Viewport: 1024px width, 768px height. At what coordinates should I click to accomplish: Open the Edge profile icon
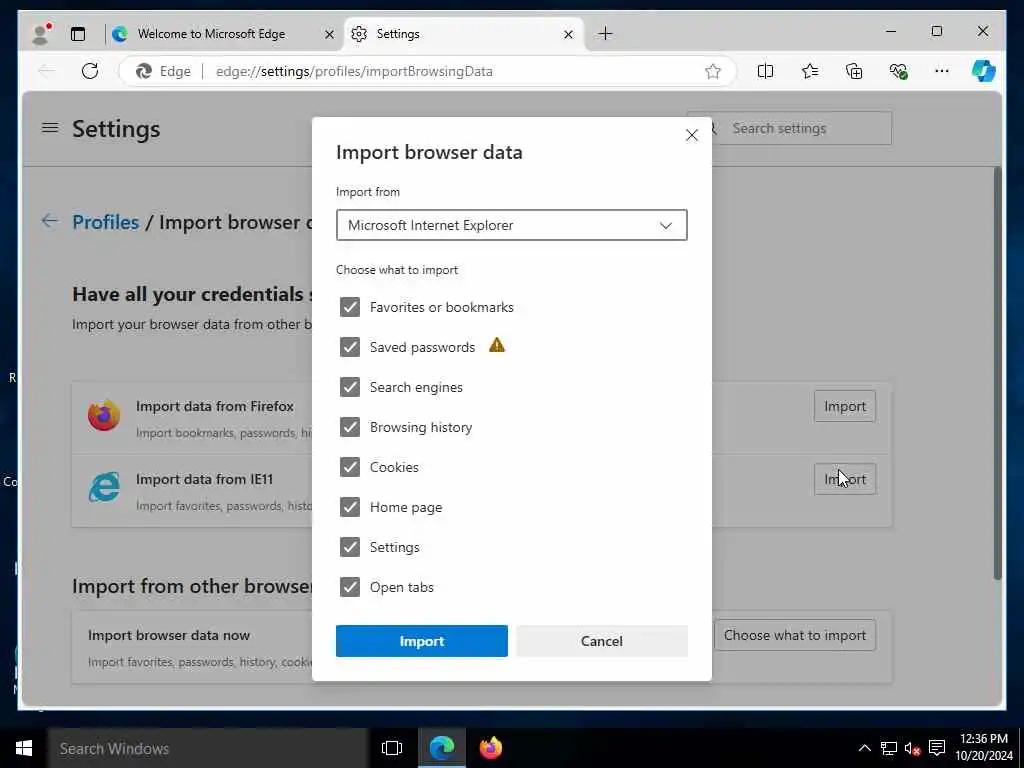41,33
